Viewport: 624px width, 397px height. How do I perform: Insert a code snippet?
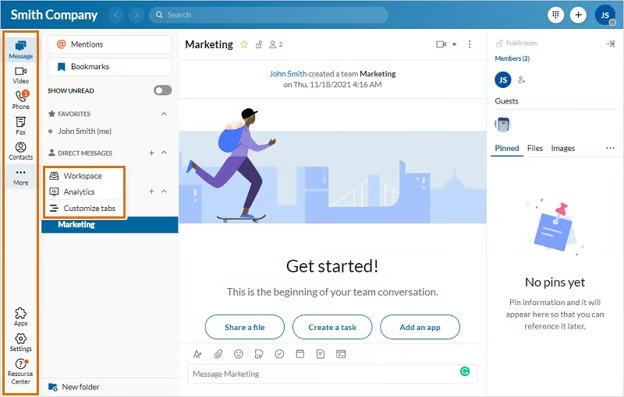coord(341,354)
